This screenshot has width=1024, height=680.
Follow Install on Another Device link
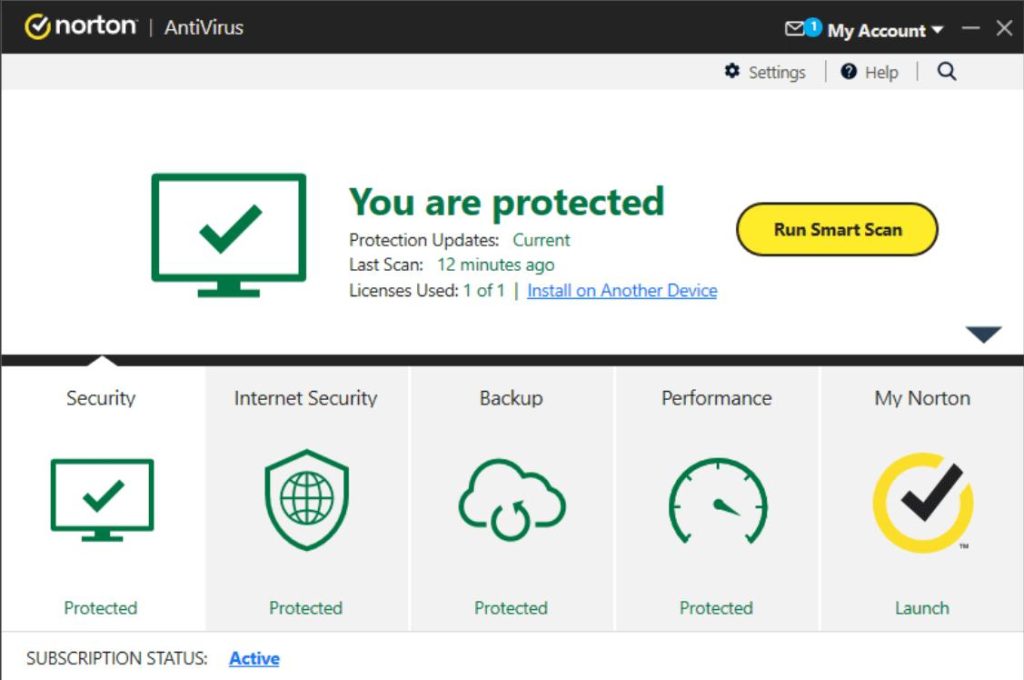(622, 290)
